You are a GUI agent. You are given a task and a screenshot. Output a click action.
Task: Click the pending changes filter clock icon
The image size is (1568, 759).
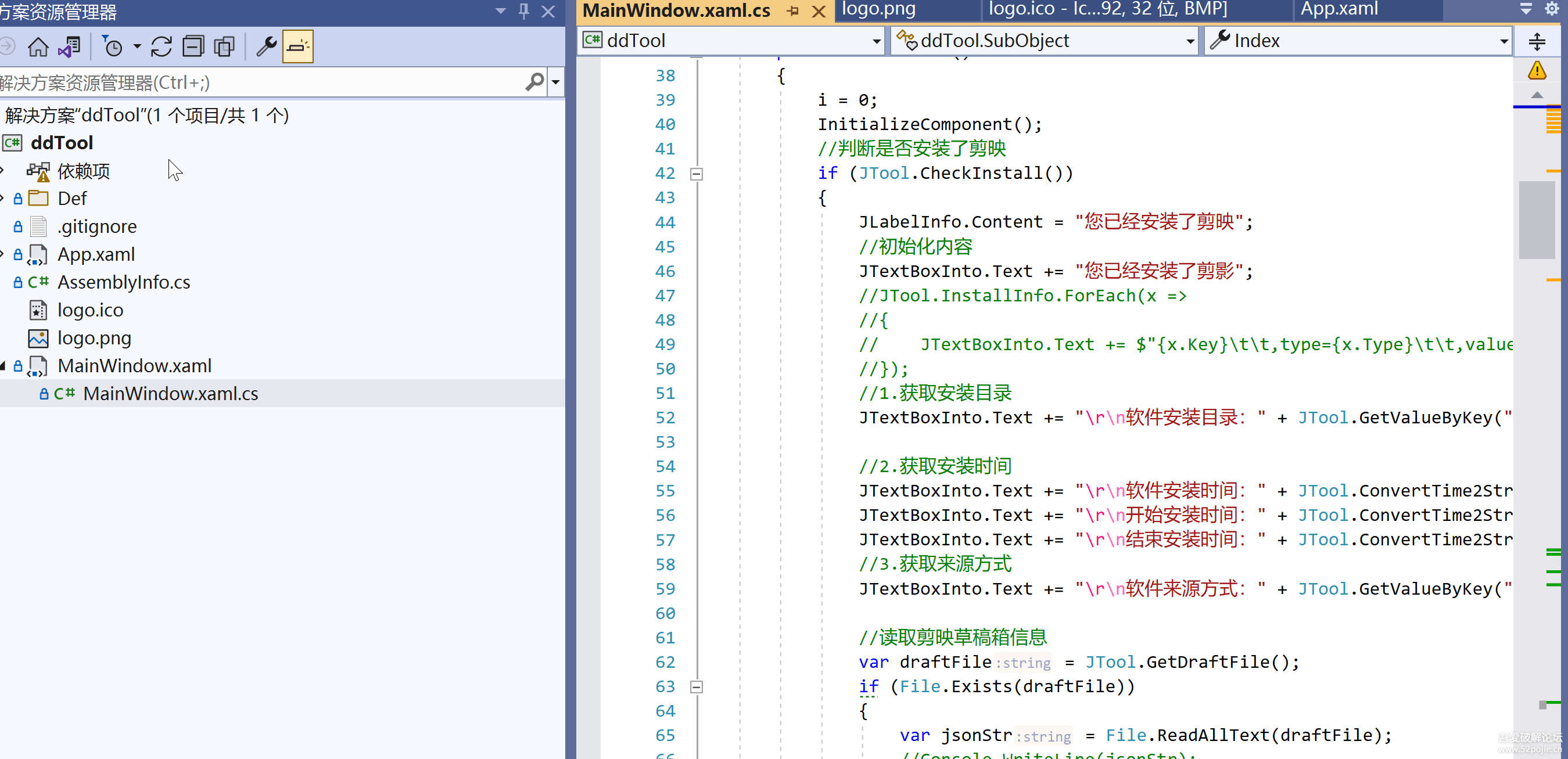[112, 47]
